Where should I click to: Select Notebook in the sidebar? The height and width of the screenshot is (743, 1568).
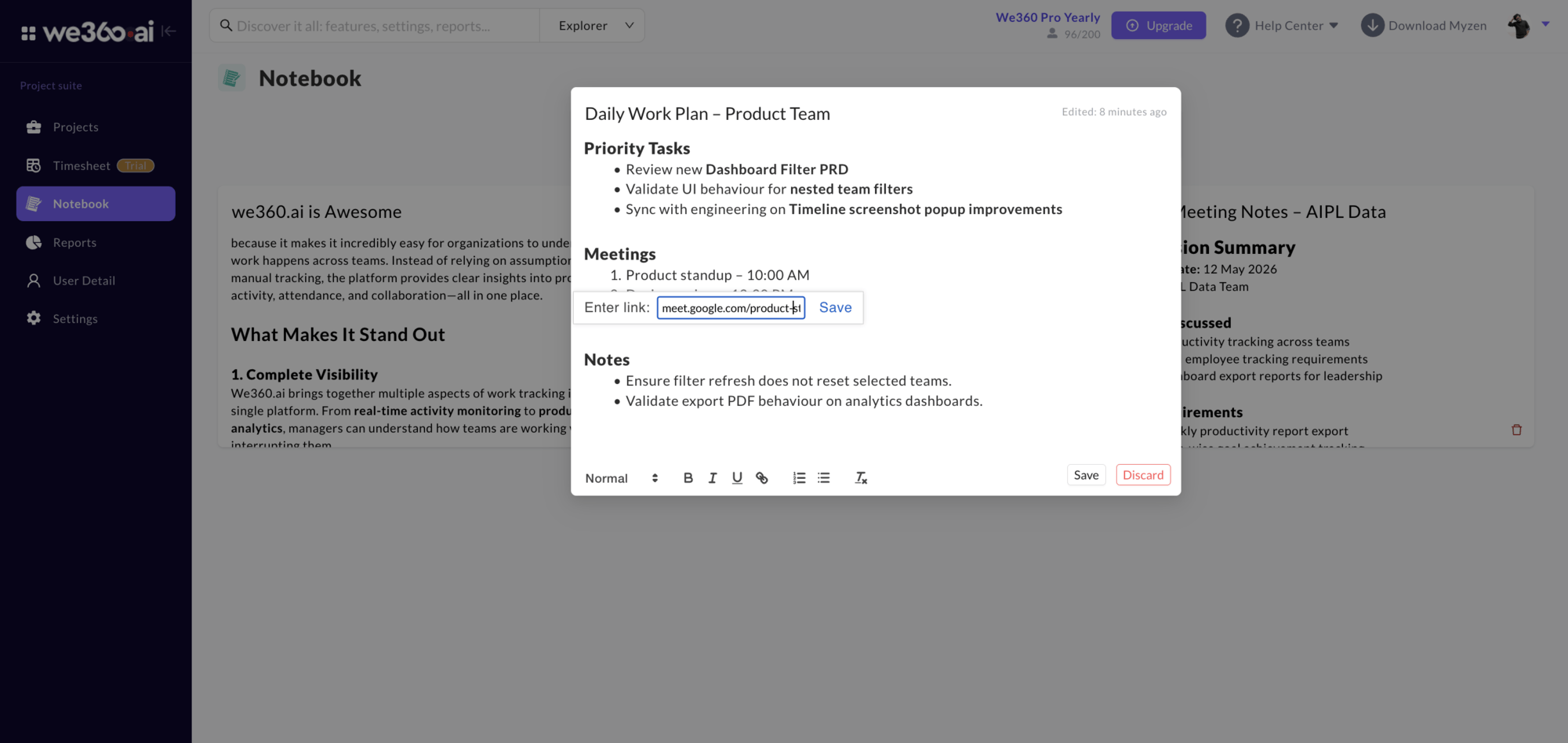pyautogui.click(x=96, y=204)
